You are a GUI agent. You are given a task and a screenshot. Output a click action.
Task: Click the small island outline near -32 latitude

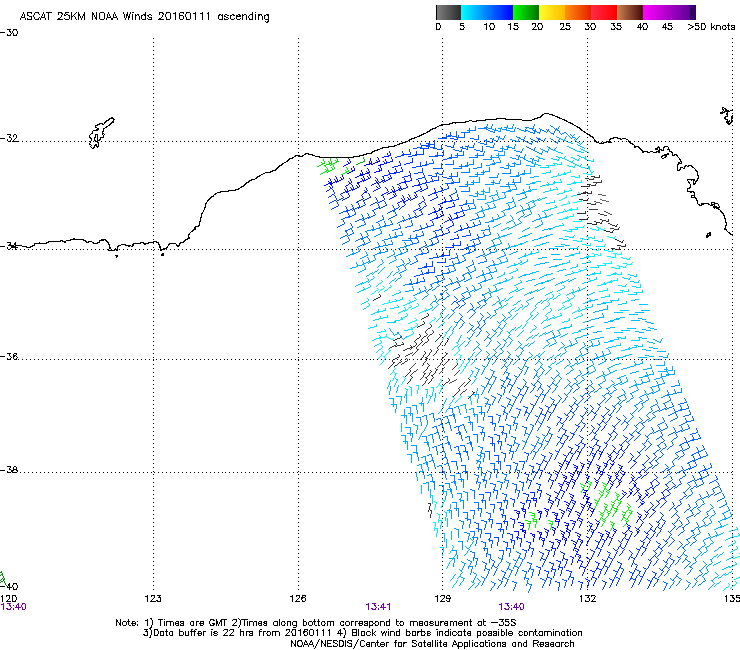point(101,133)
